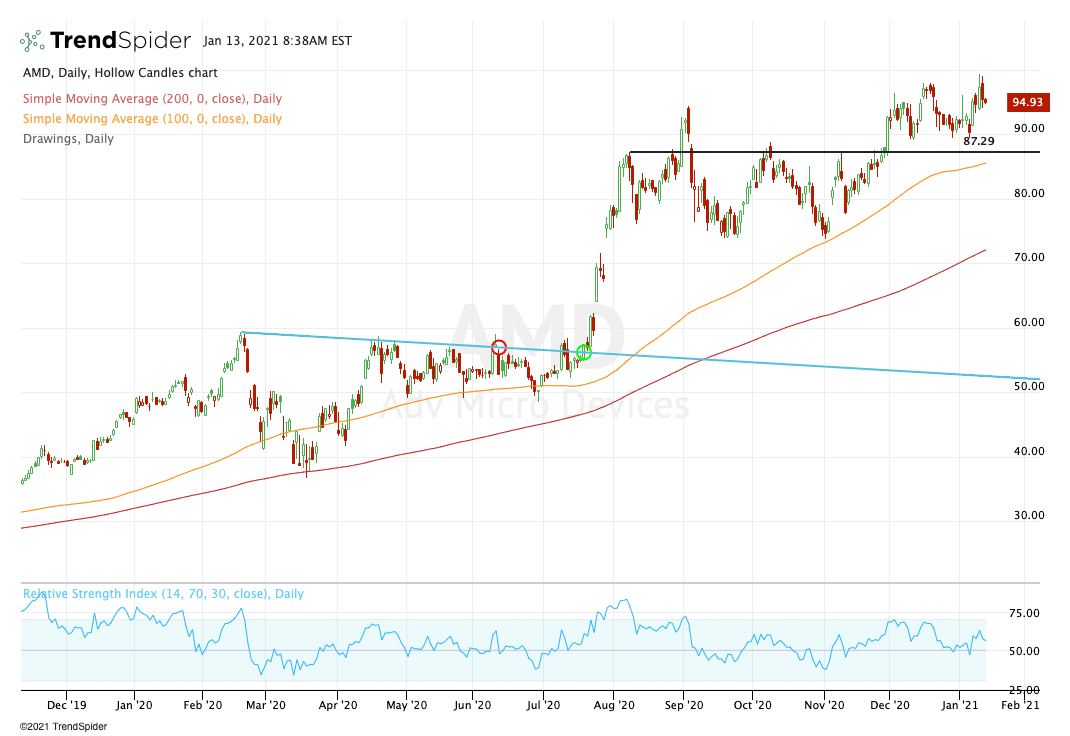This screenshot has width=1070, height=736.
Task: Select the AMD, Daily, Hollow Candles chart label
Action: [120, 72]
